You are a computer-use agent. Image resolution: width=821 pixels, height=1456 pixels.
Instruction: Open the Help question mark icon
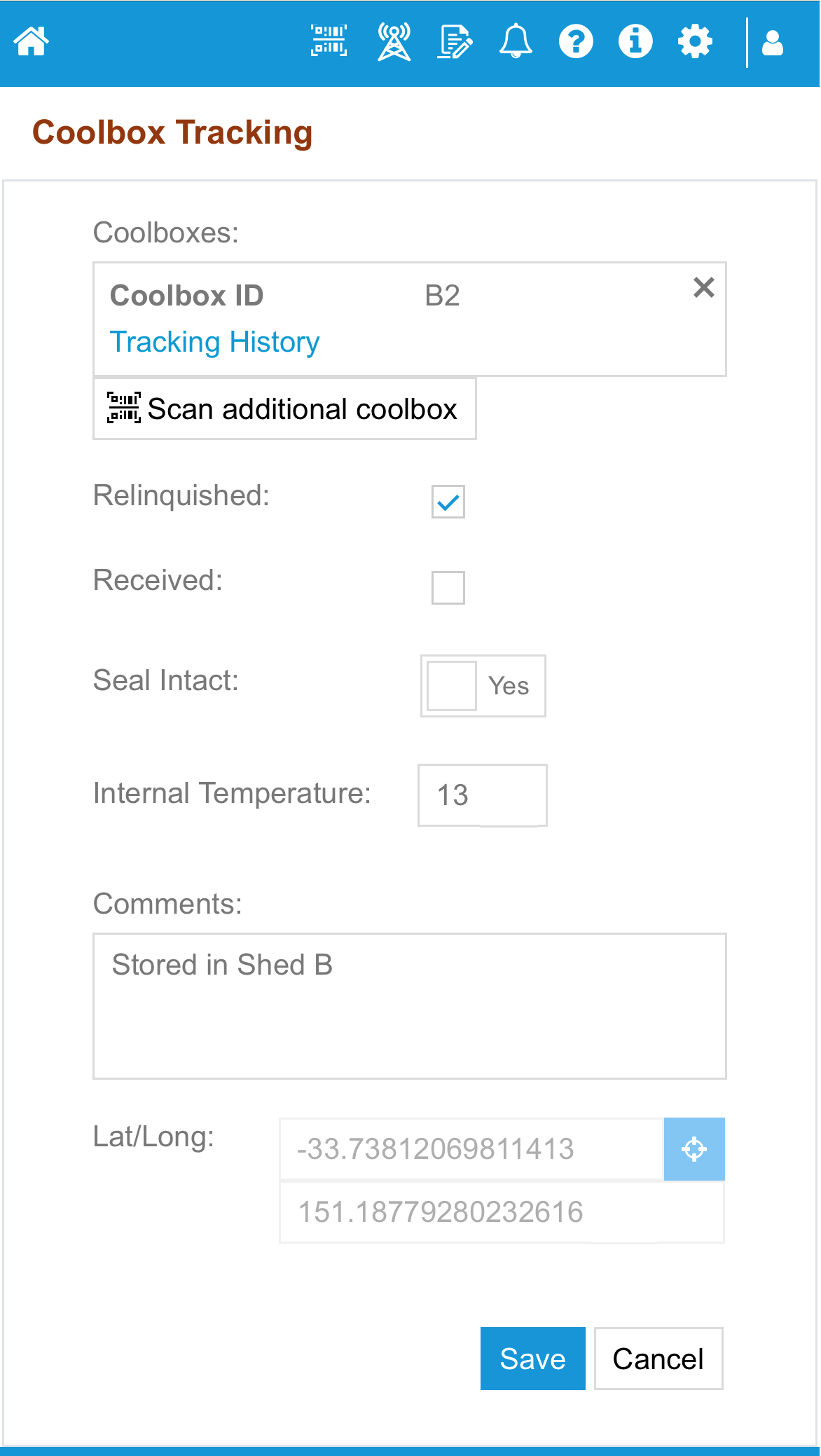coord(575,42)
